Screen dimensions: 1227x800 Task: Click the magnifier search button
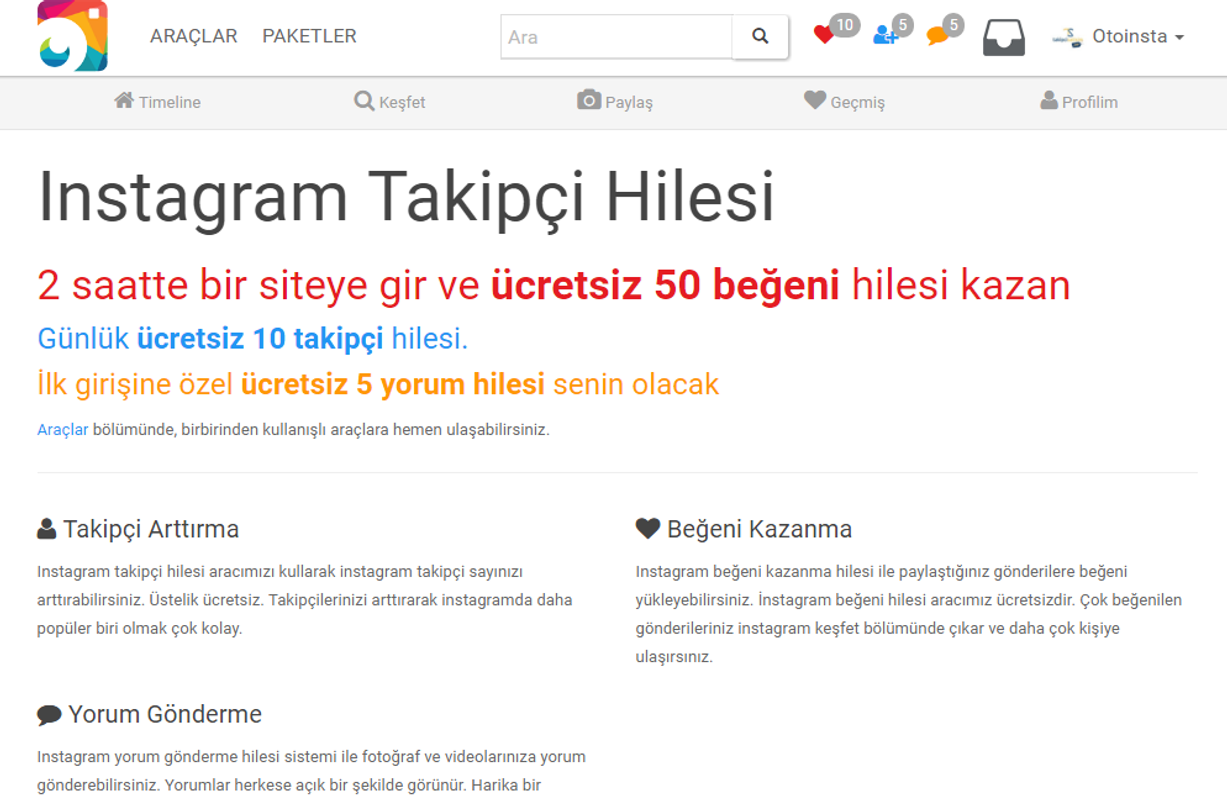(x=761, y=37)
